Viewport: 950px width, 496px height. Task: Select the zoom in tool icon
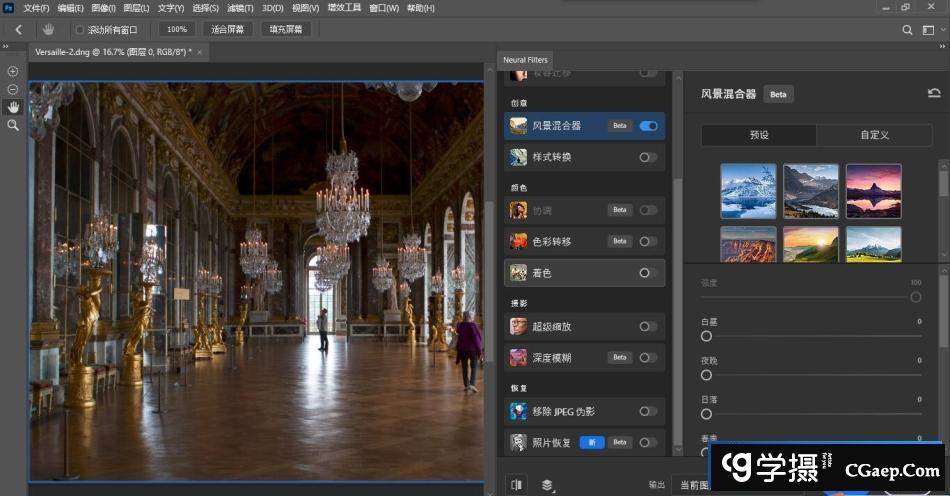[13, 71]
